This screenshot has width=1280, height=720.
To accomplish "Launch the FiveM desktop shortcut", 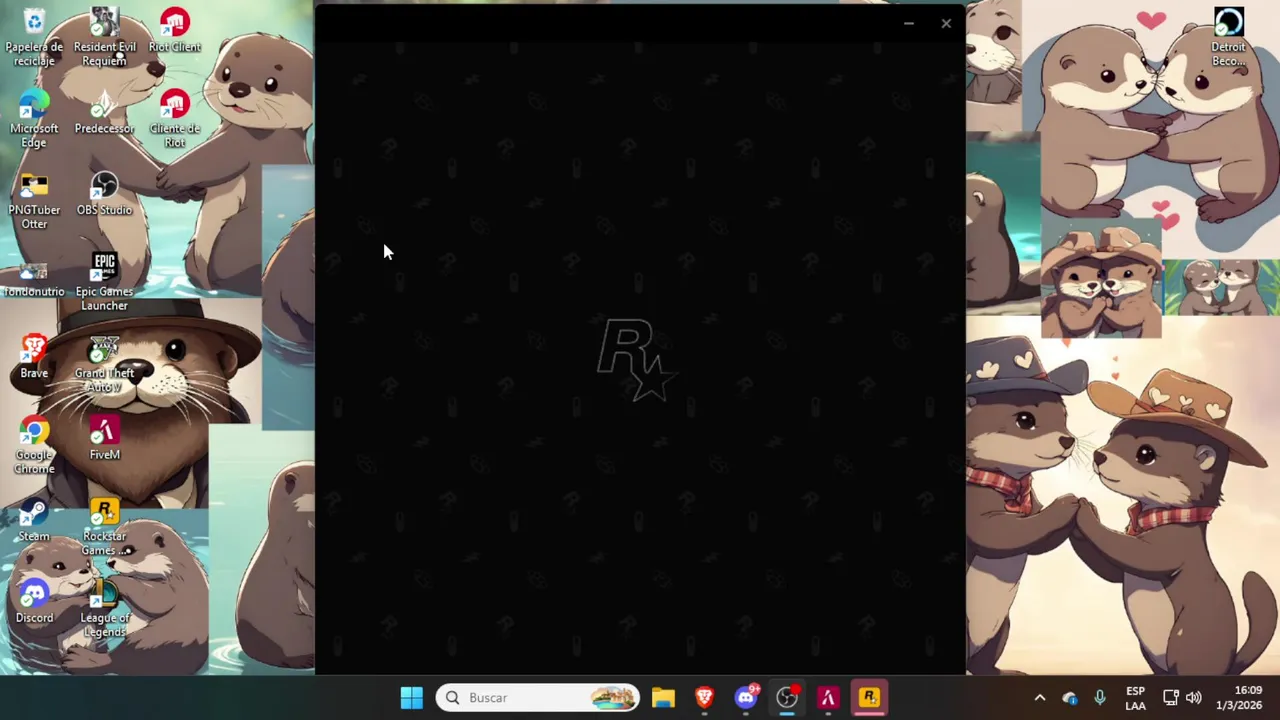I will point(104,439).
